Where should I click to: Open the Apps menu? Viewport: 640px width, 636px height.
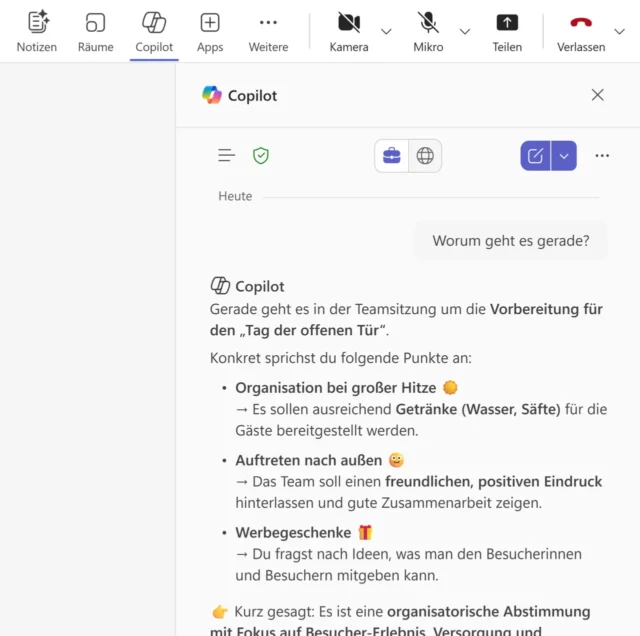210,32
